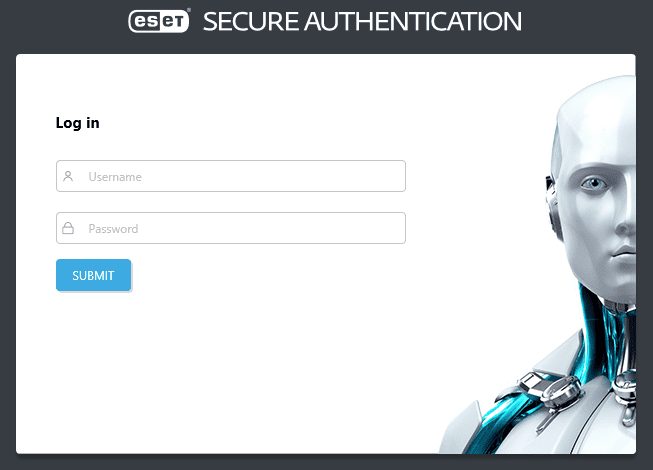Focus the Username input field
The width and height of the screenshot is (653, 470).
240,176
